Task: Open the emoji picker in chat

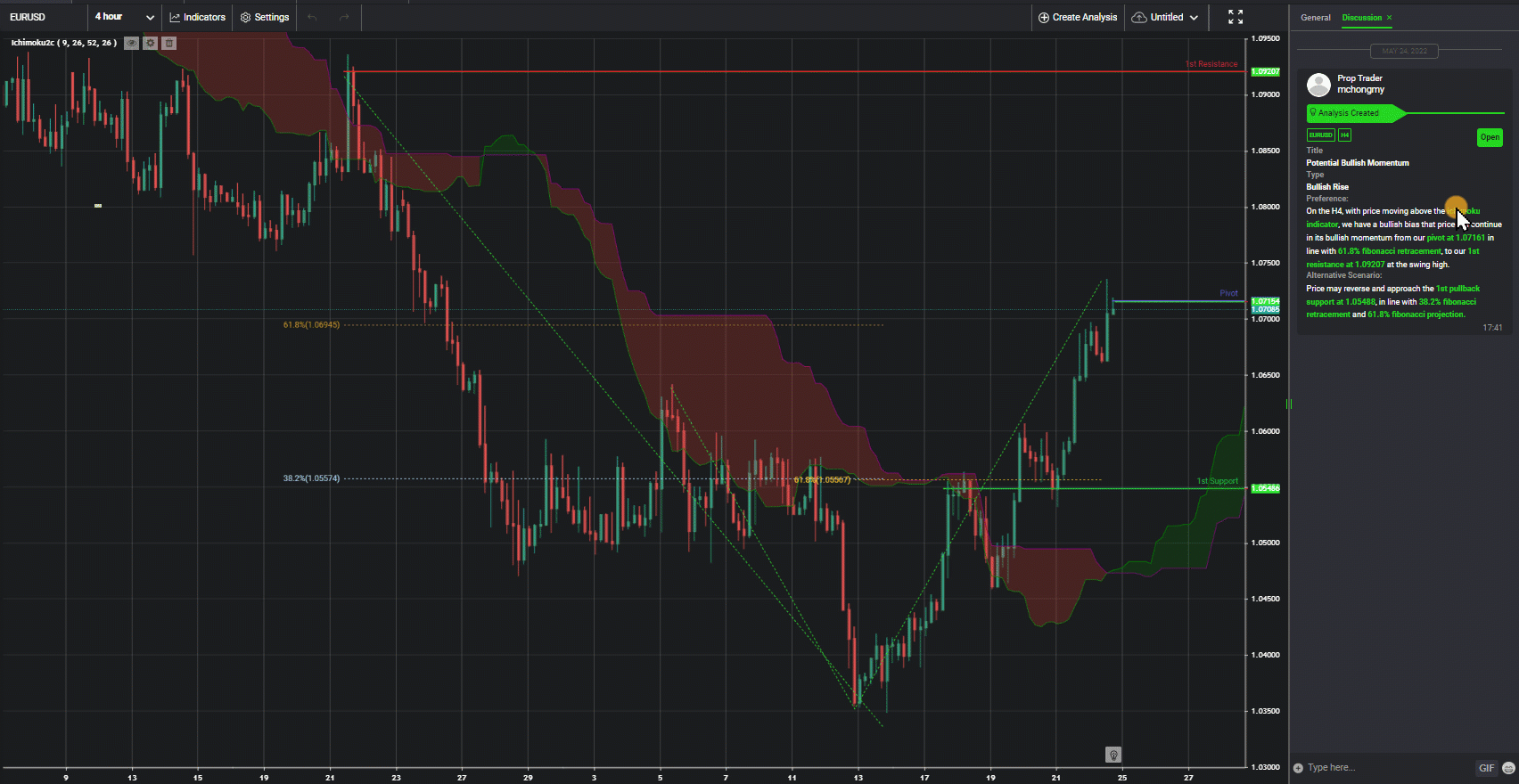Action: (1508, 768)
